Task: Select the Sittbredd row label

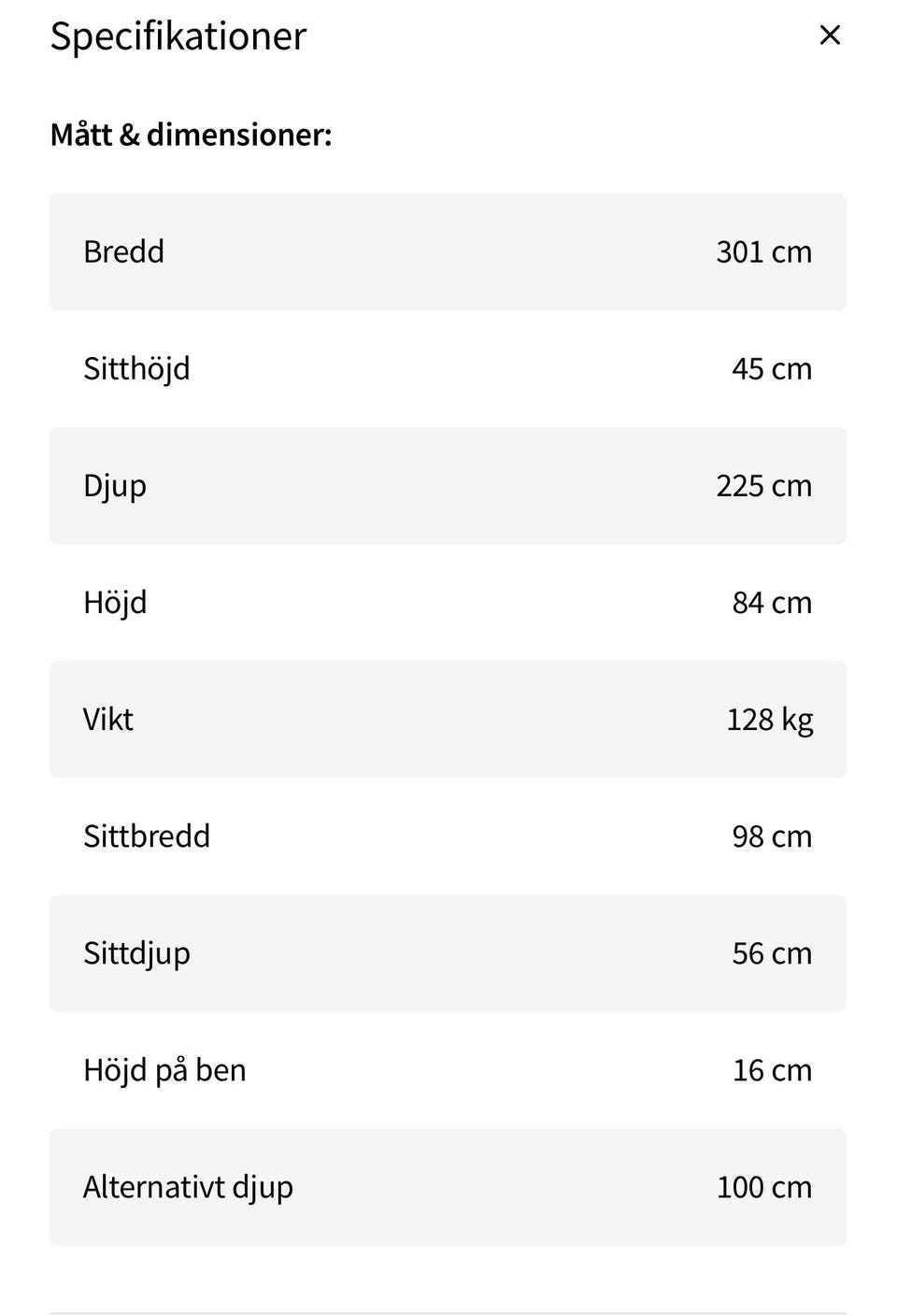Action: (x=147, y=837)
